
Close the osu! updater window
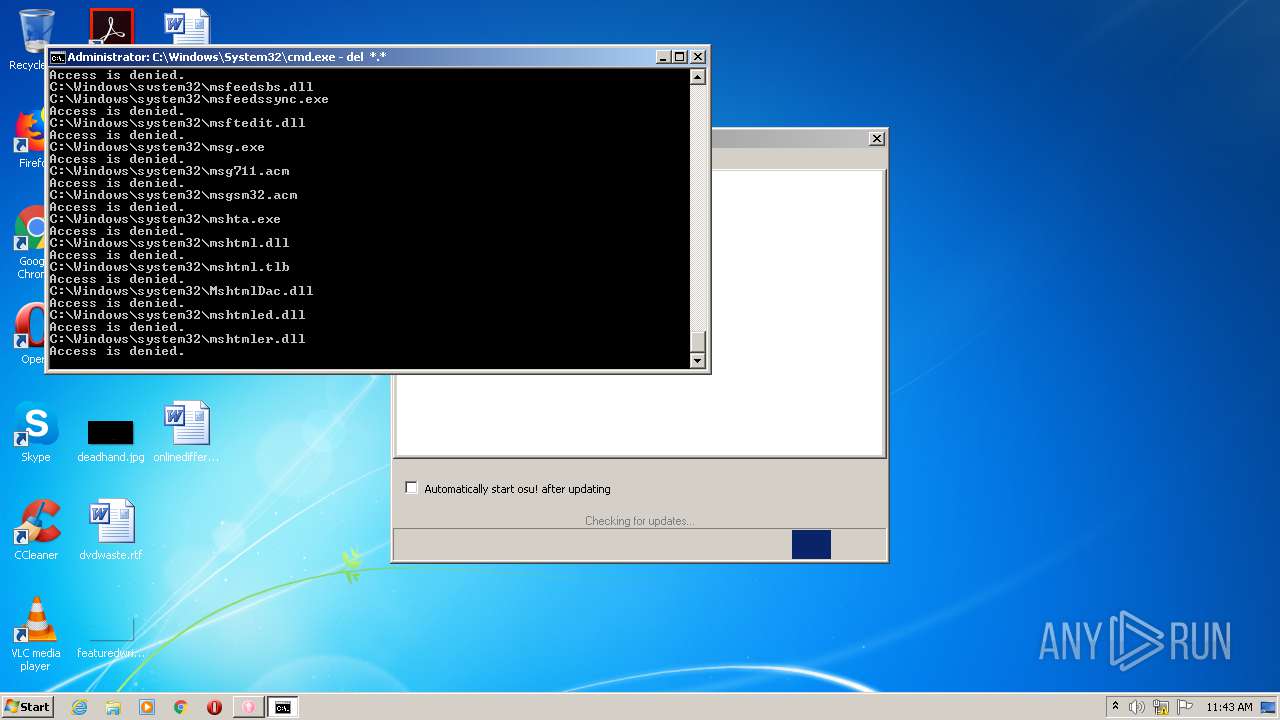click(877, 139)
